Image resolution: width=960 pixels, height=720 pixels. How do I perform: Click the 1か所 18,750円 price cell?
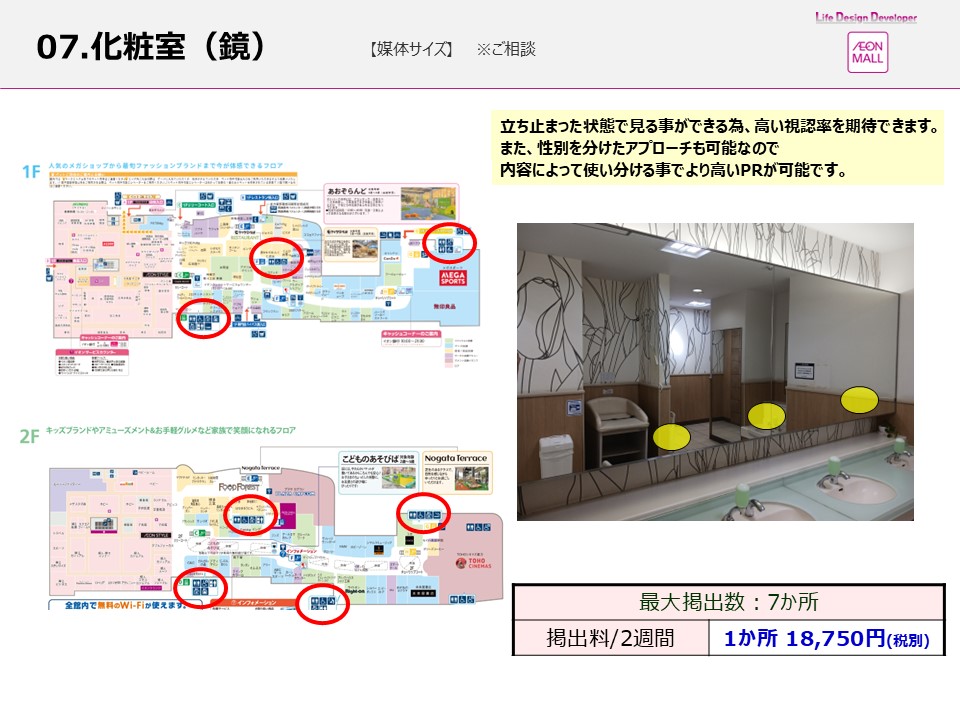pyautogui.click(x=826, y=639)
